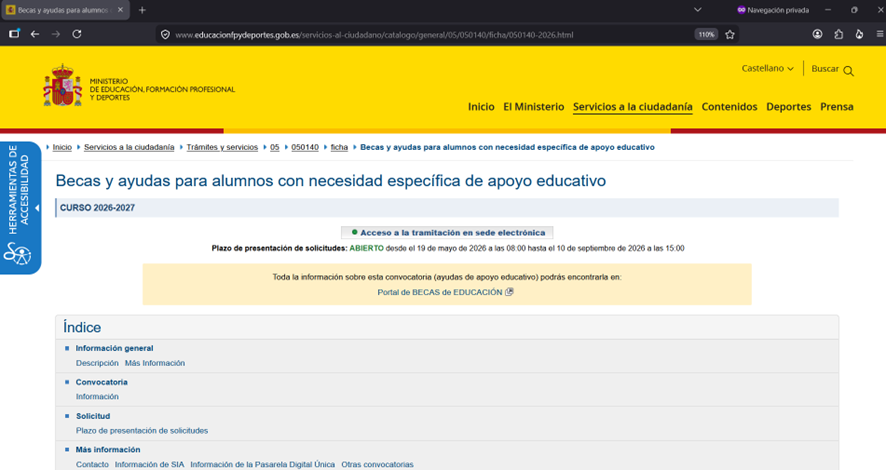
Task: Click the 050140 breadcrumb link
Action: [x=305, y=147]
